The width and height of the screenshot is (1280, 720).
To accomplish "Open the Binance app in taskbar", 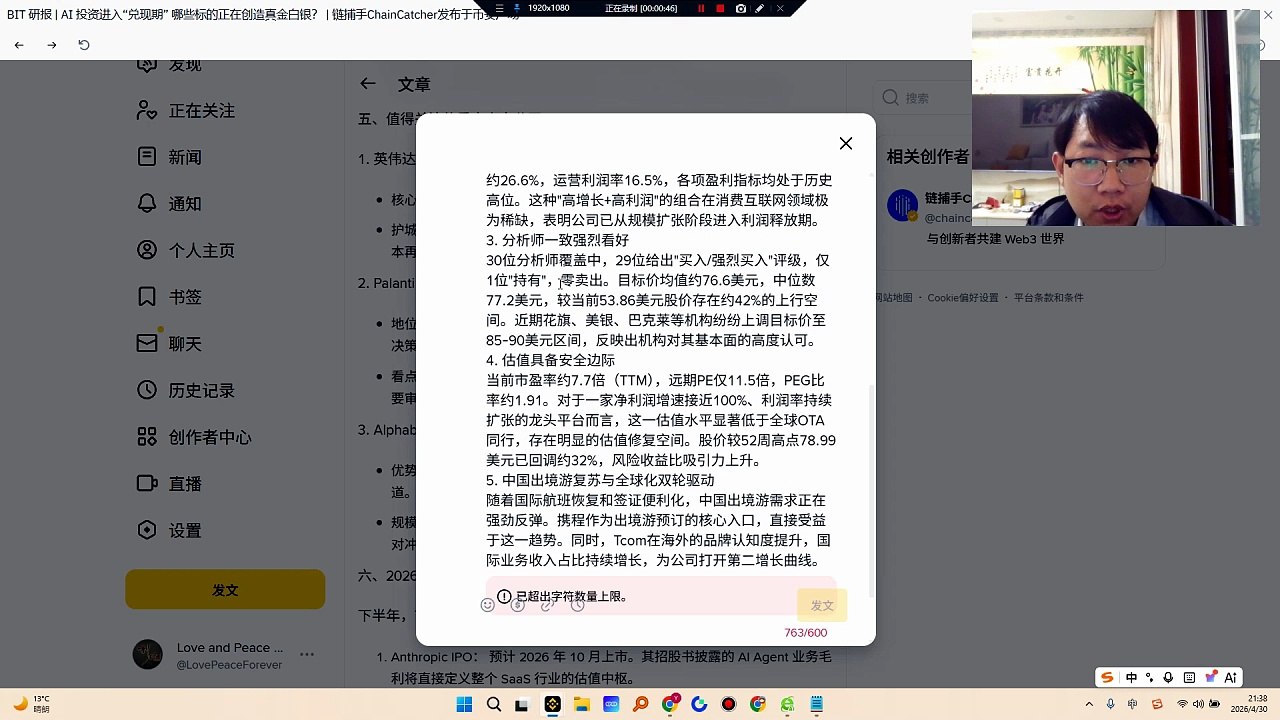I will (x=552, y=704).
